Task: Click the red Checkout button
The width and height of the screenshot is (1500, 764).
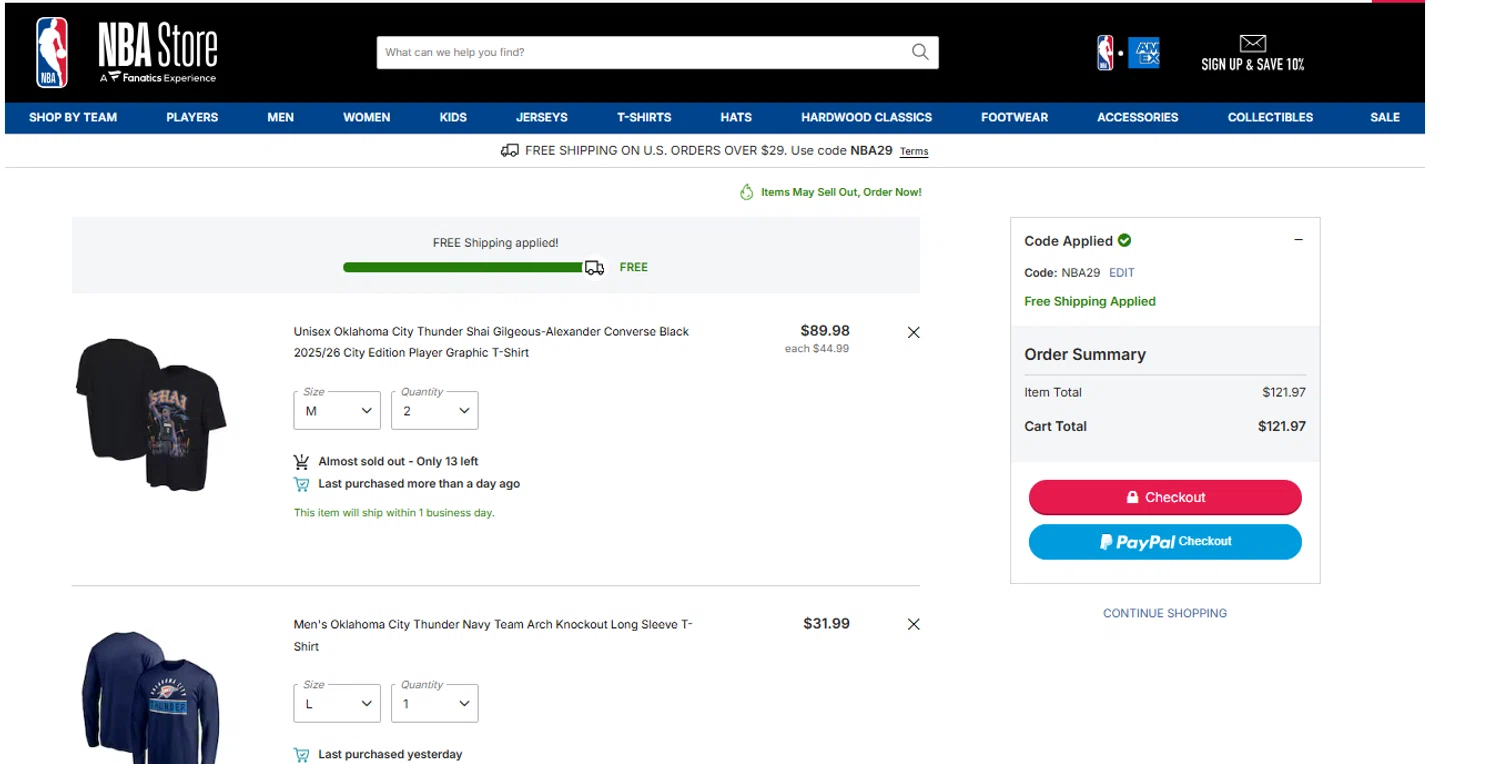Action: pos(1165,497)
